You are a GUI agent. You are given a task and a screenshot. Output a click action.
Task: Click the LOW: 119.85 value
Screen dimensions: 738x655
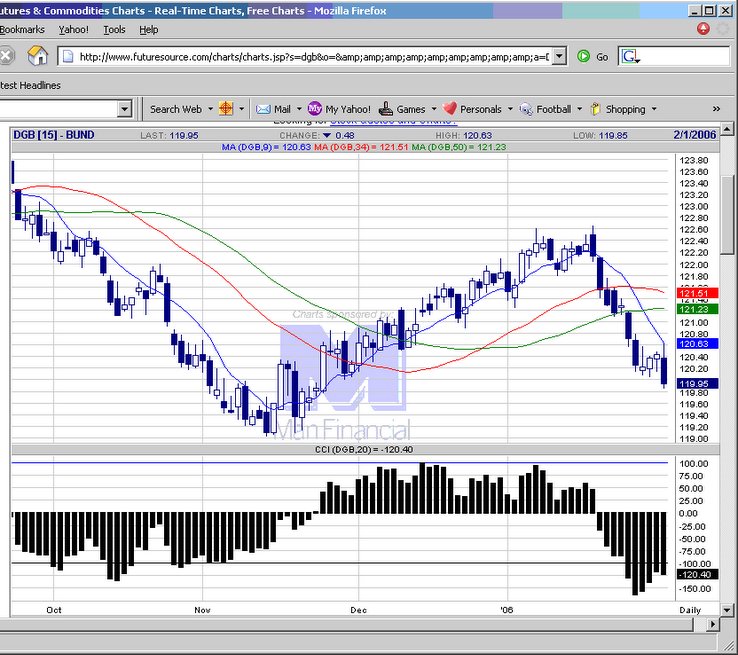click(600, 136)
